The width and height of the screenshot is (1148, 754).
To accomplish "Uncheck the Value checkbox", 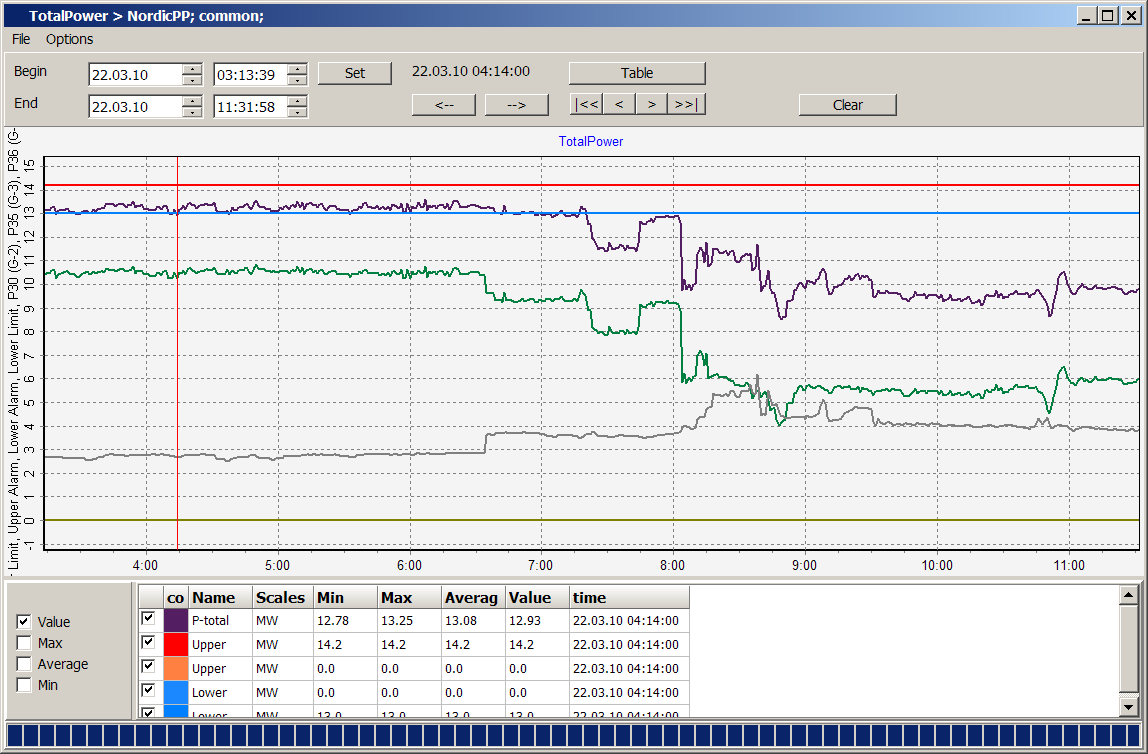I will point(23,622).
